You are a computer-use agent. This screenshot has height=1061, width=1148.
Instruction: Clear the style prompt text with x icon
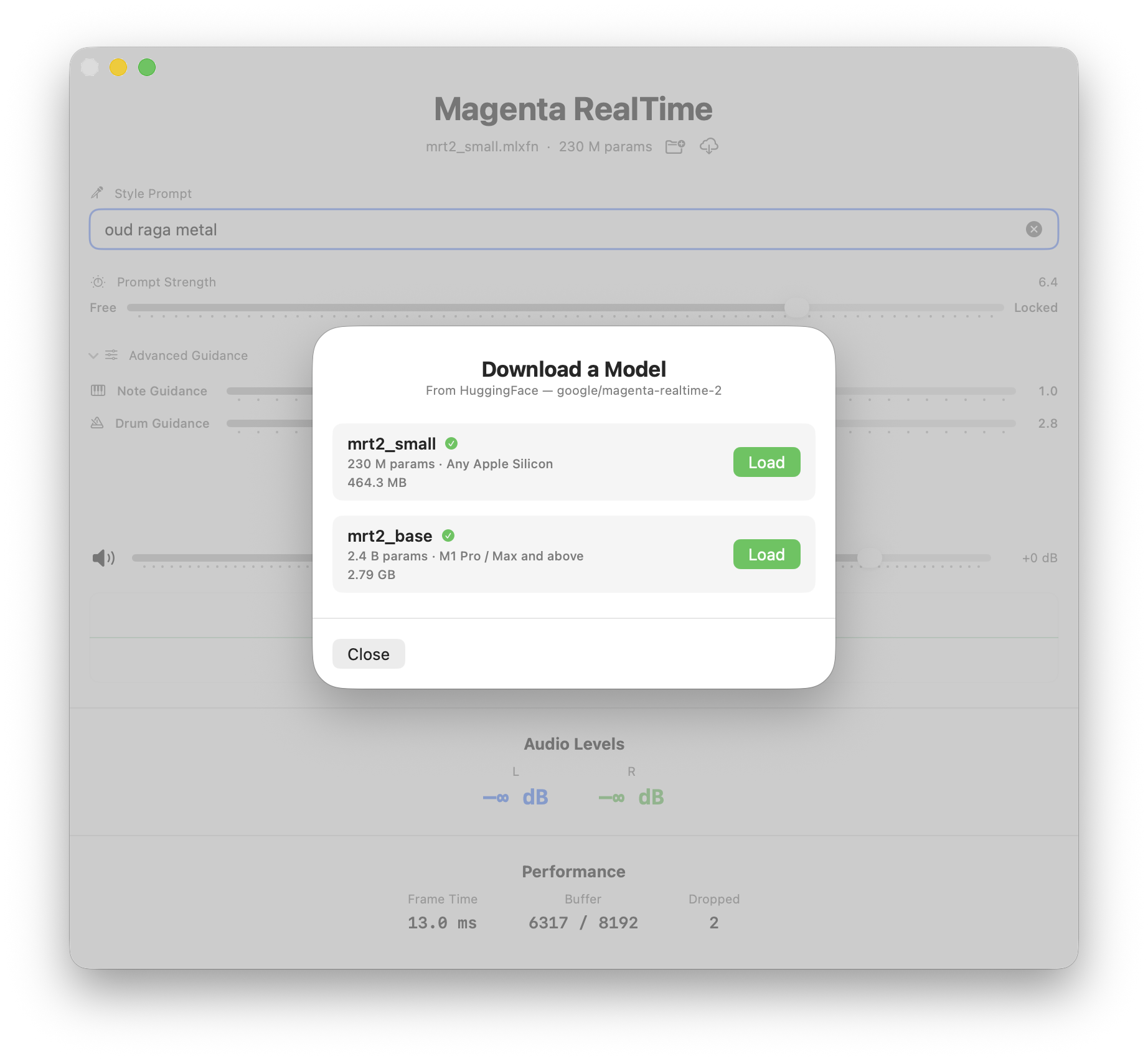(x=1034, y=229)
